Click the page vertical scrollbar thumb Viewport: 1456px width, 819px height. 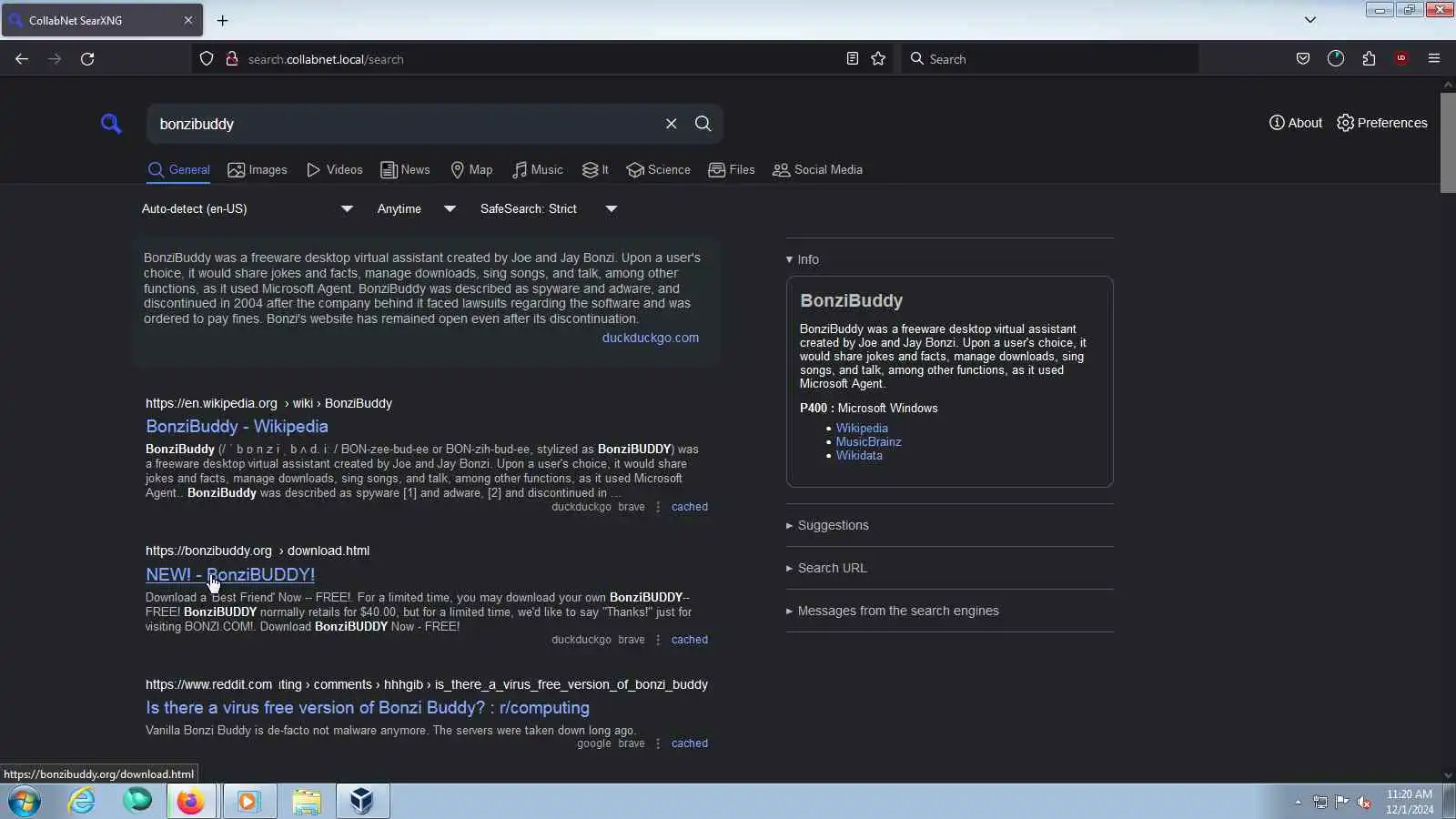1448,142
